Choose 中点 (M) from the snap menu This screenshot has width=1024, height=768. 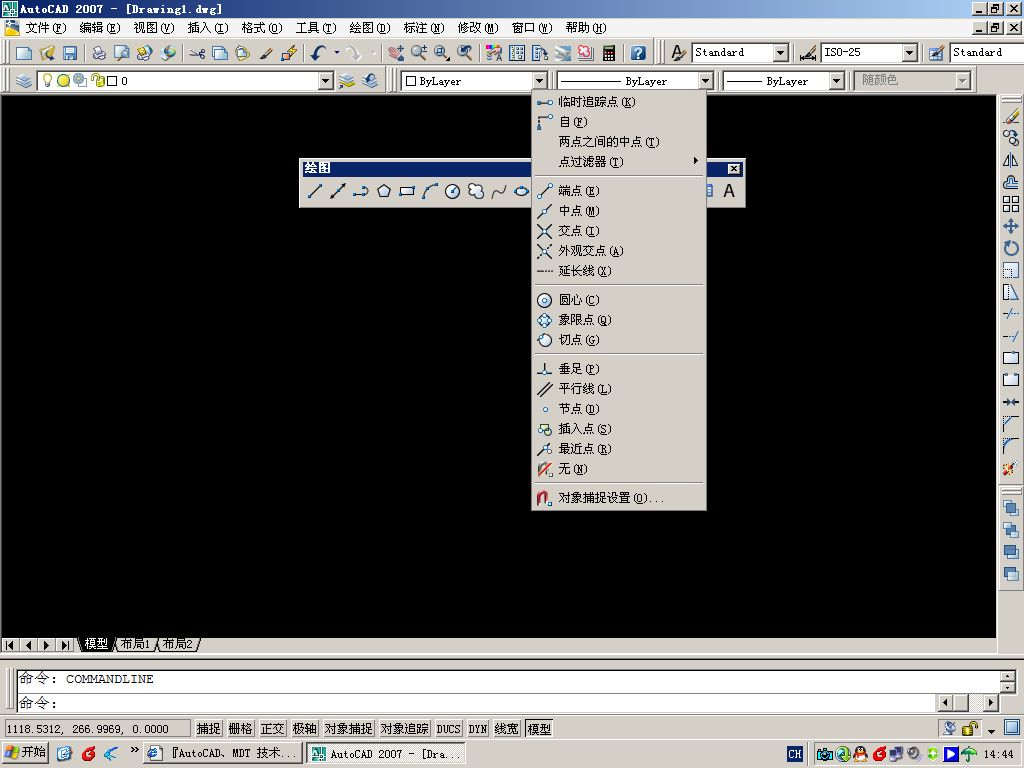click(619, 211)
